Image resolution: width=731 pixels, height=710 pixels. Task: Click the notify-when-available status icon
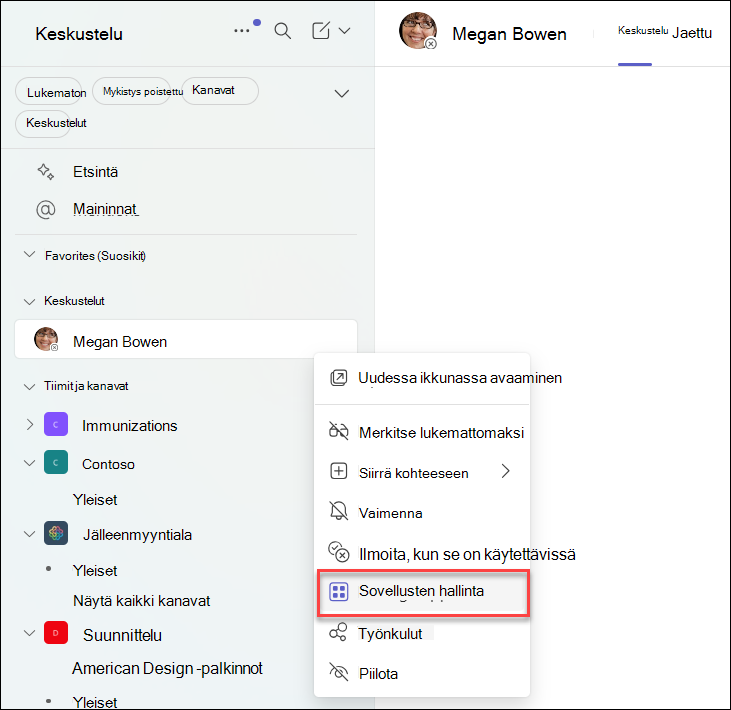339,552
